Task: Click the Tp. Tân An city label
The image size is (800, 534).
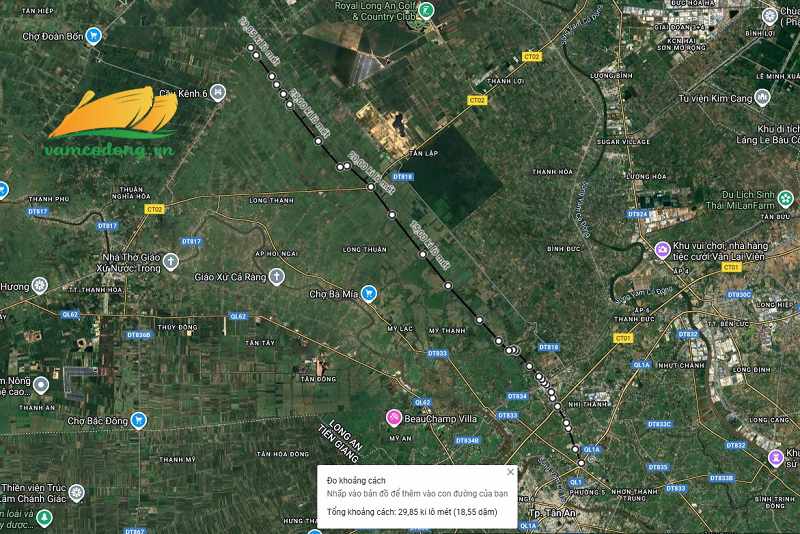Action: 553,513
